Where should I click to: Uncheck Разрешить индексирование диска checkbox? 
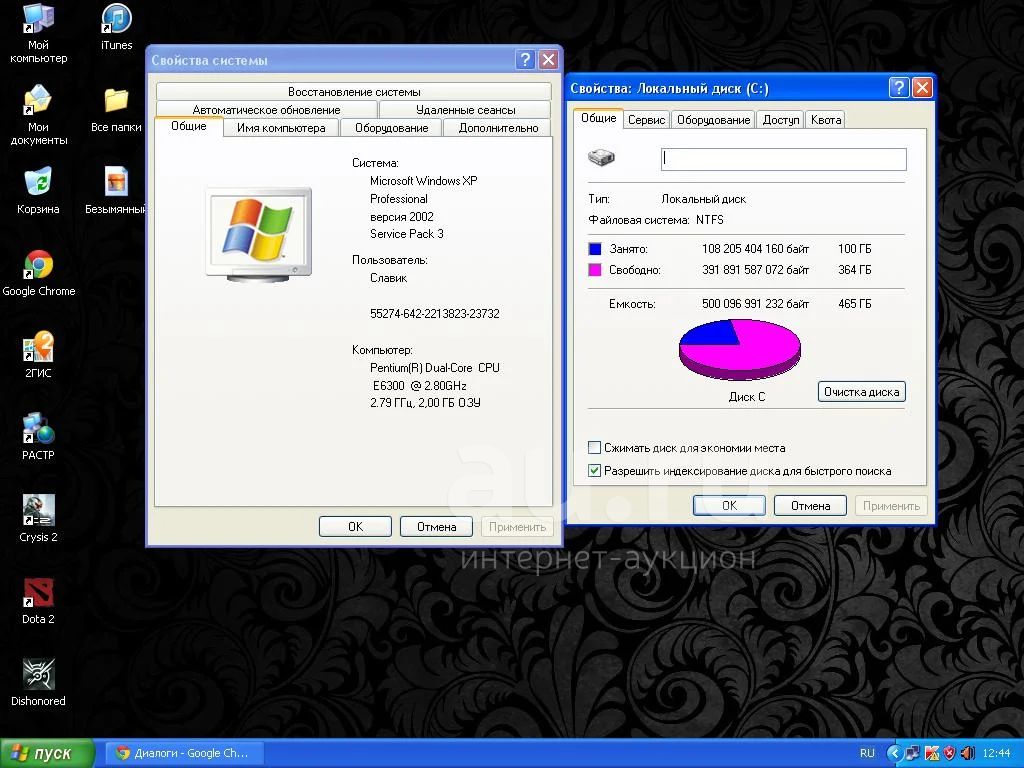point(594,471)
